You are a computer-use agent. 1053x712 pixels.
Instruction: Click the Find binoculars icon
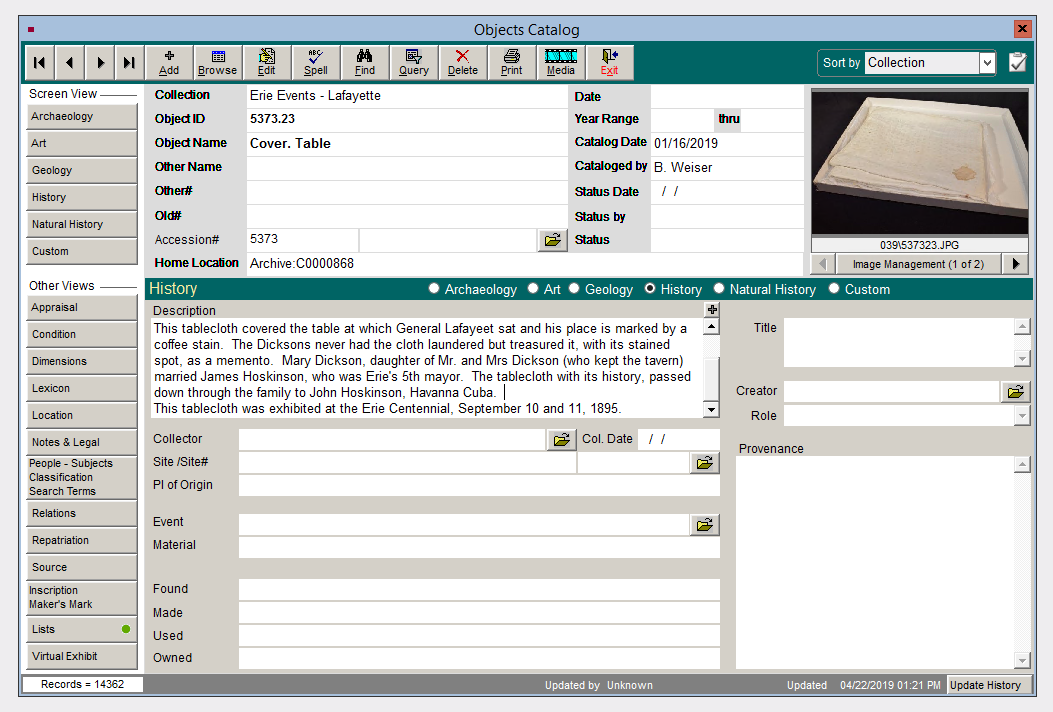coord(365,62)
